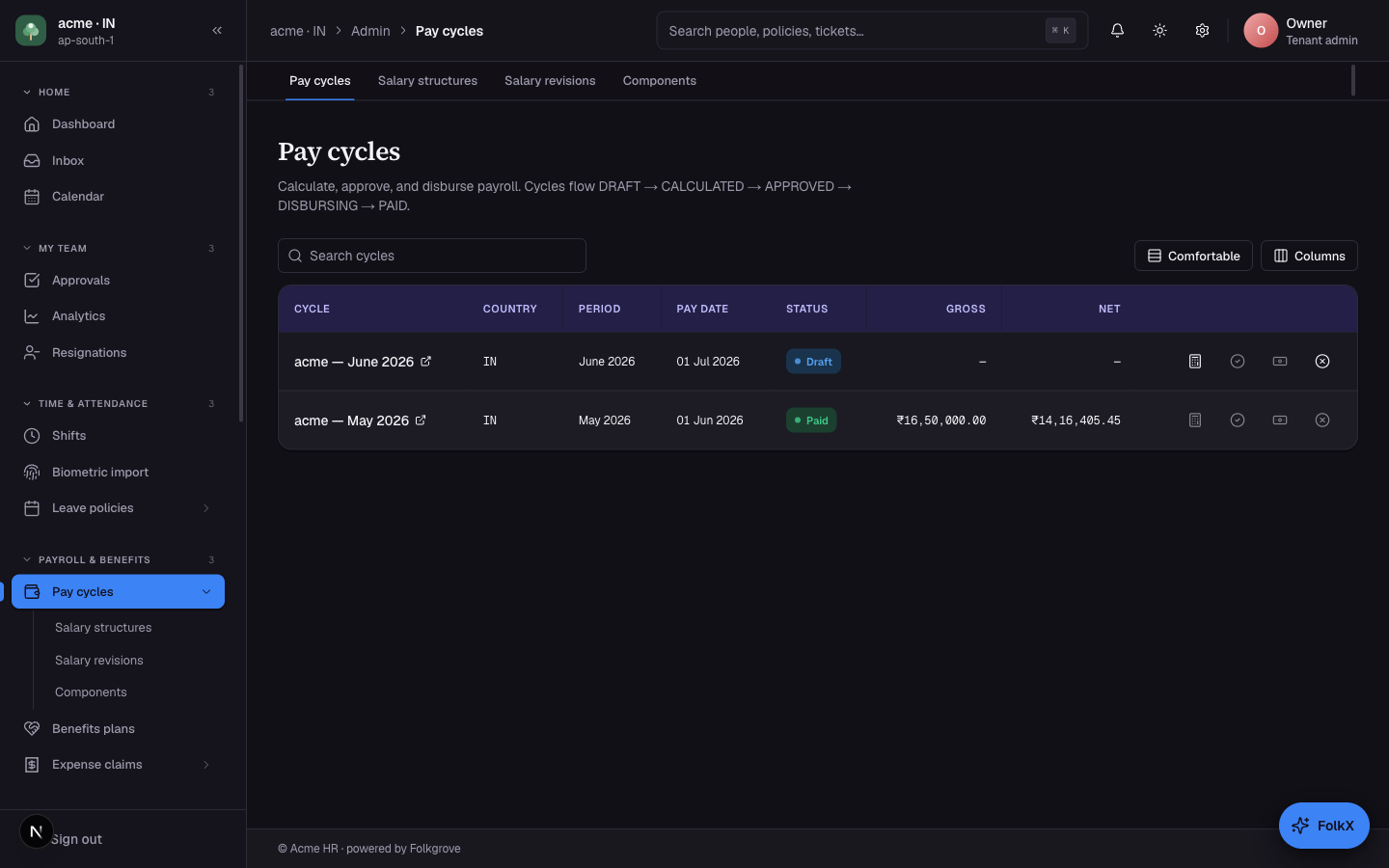Switch to the Salary structures tab
The height and width of the screenshot is (868, 1389).
(427, 81)
